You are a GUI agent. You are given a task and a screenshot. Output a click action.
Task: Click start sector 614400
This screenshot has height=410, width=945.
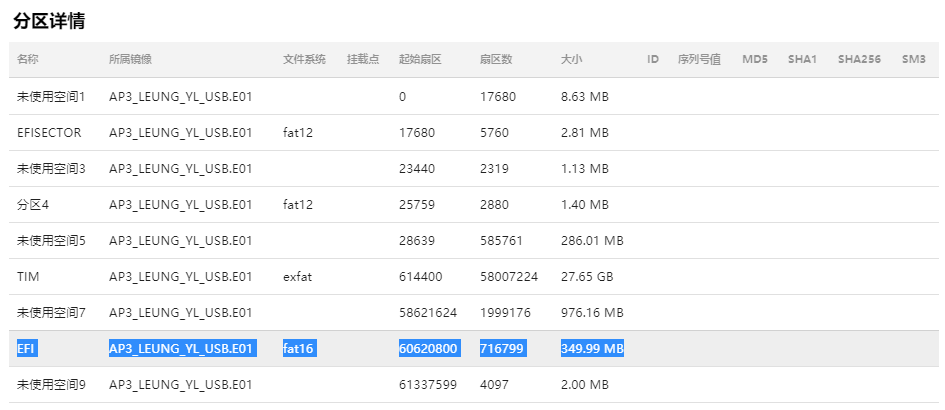pyautogui.click(x=420, y=277)
